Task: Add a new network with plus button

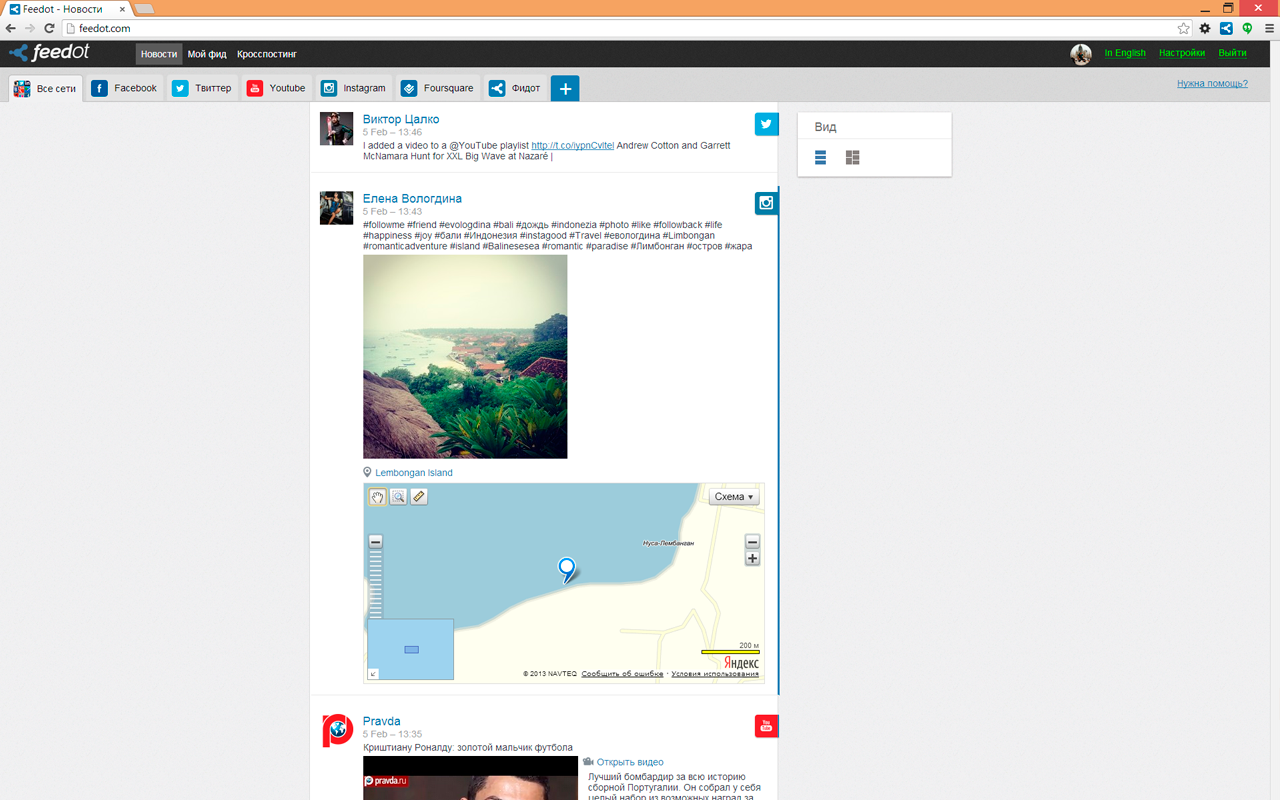Action: 565,89
